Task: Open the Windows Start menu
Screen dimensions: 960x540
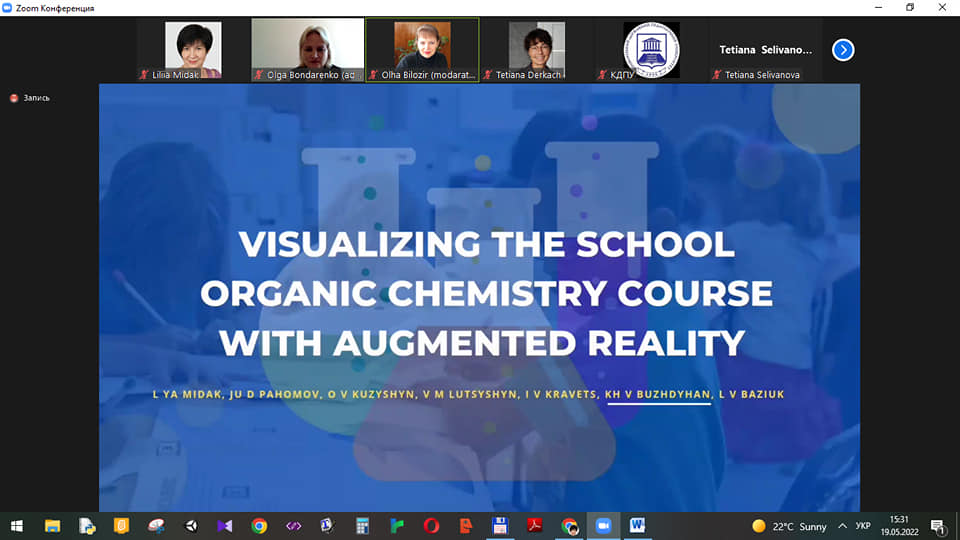Action: click(17, 525)
